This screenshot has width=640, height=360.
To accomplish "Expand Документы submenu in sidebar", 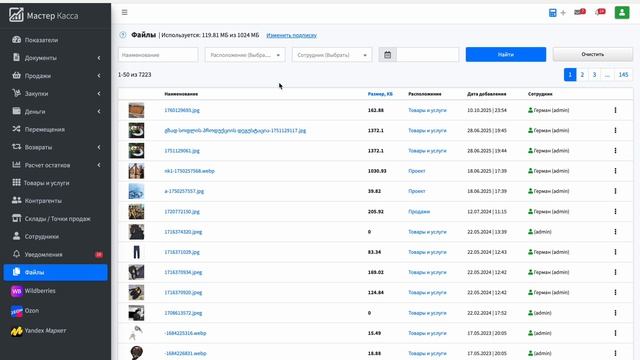I will point(56,58).
